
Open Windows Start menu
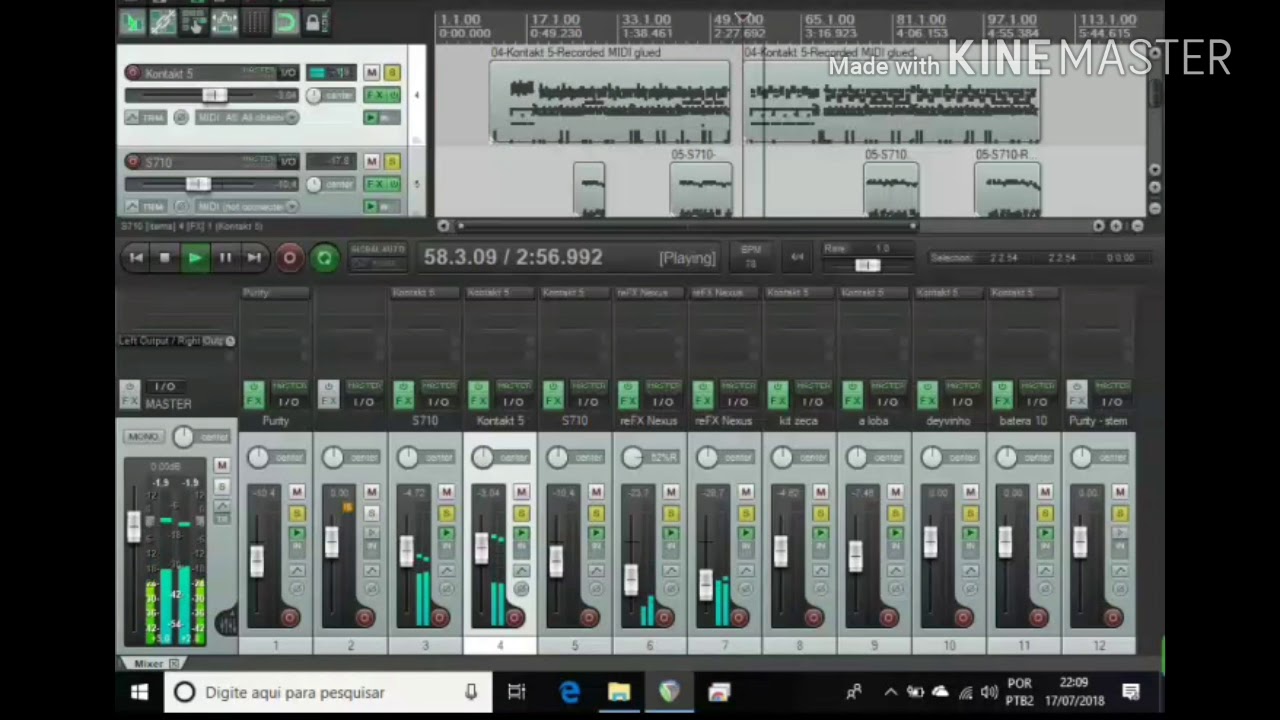(x=140, y=692)
